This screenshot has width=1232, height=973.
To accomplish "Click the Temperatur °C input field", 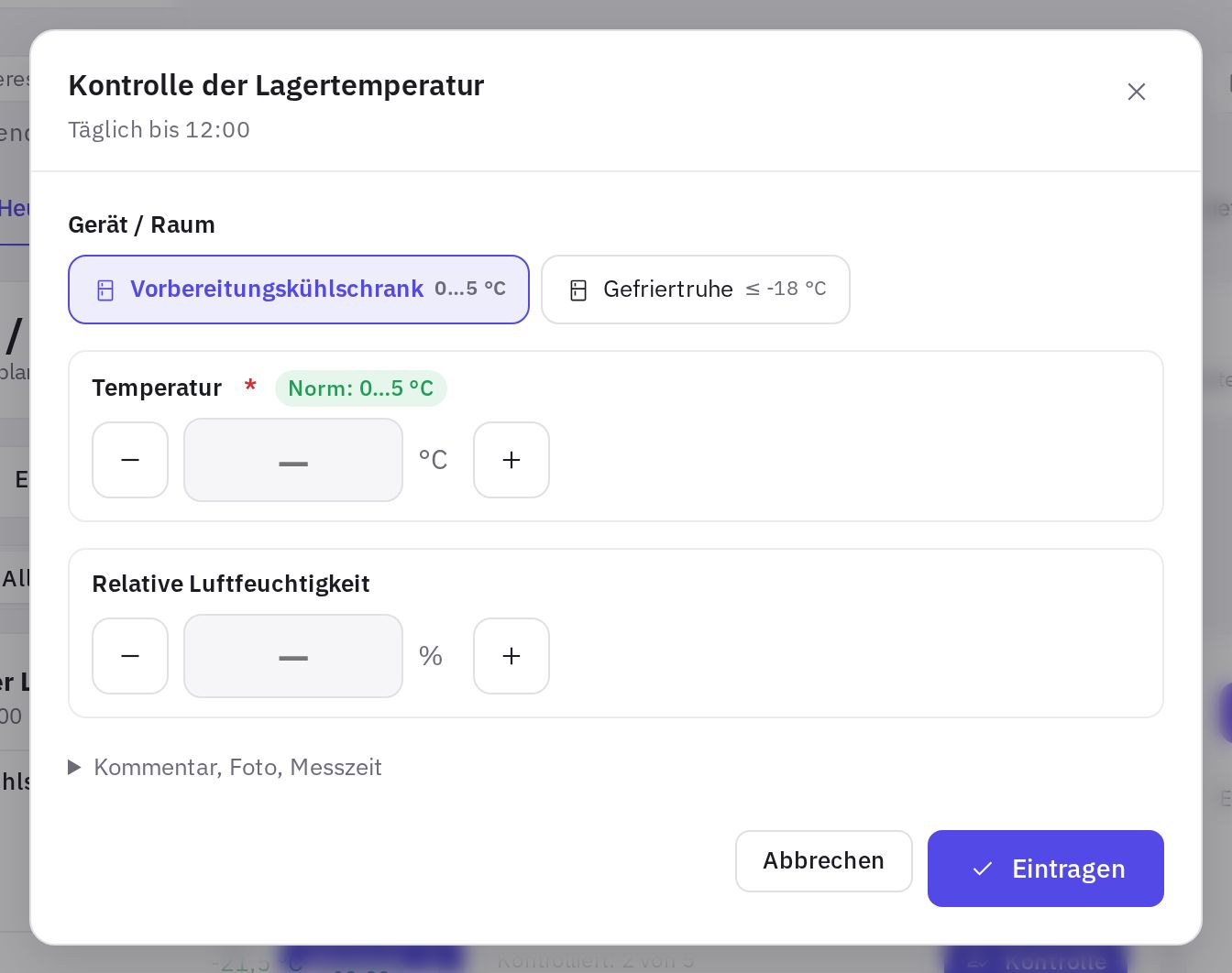I will 293,460.
